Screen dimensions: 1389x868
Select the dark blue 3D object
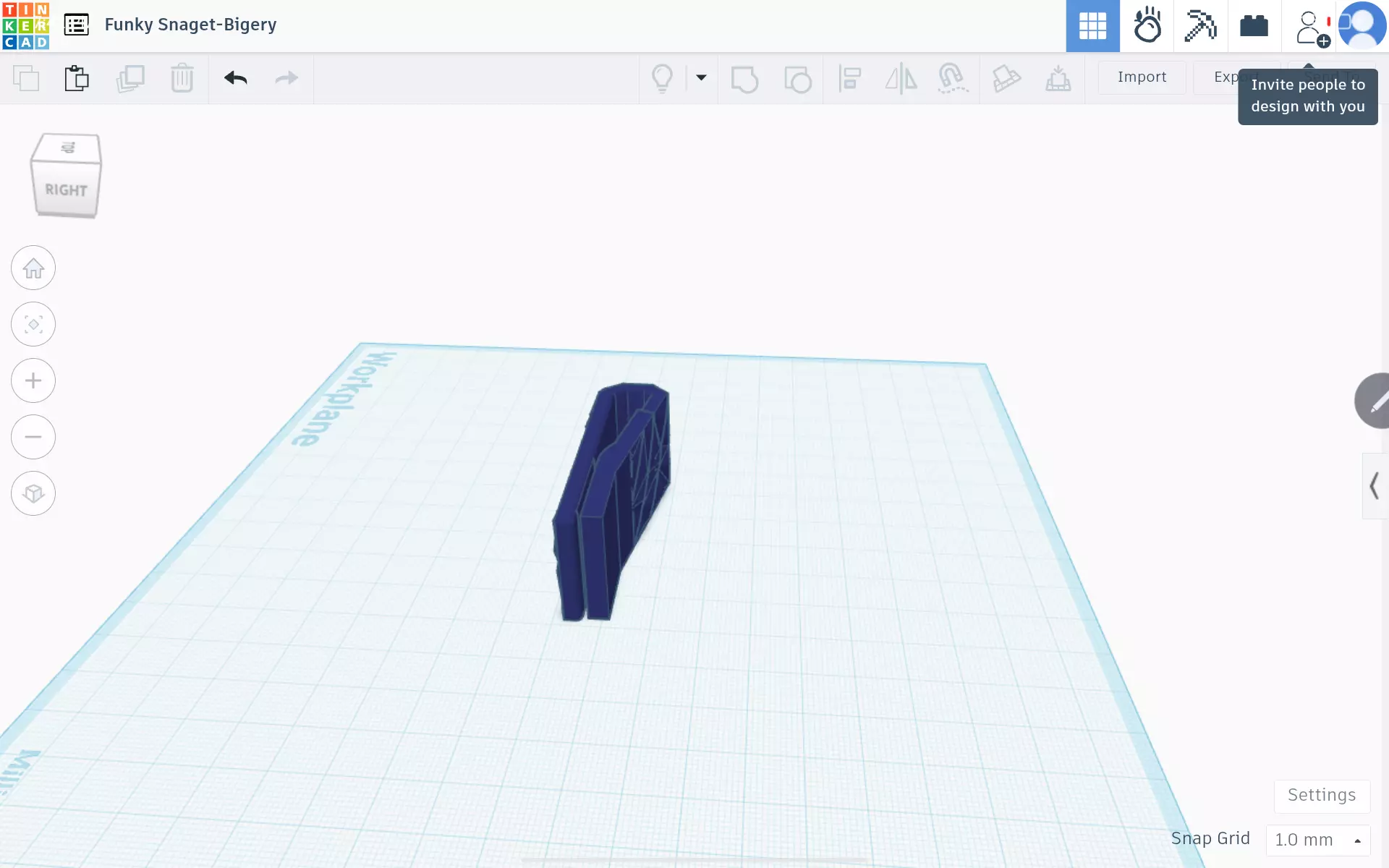[x=611, y=501]
